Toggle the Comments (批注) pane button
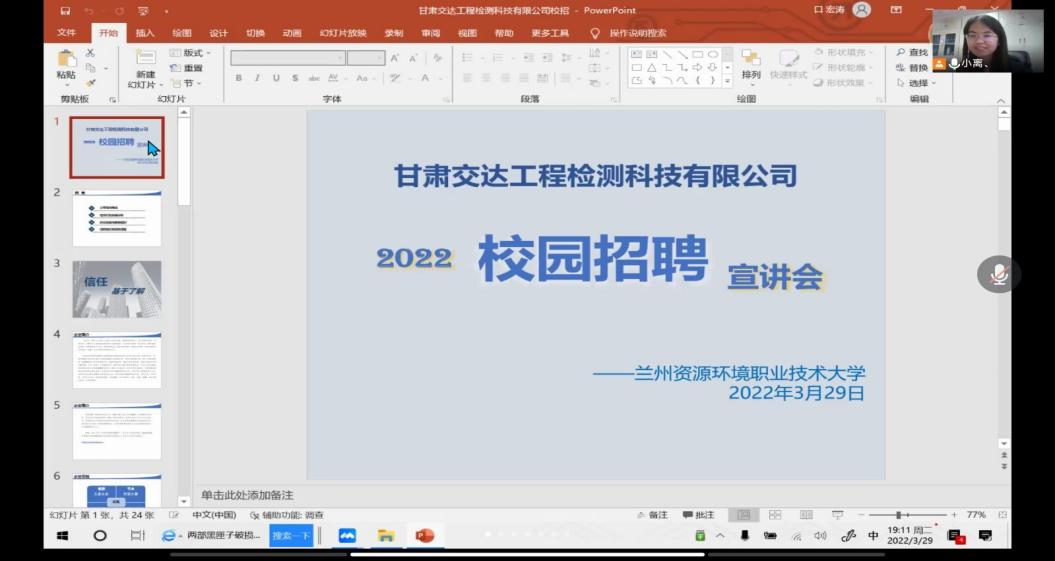 pos(698,515)
